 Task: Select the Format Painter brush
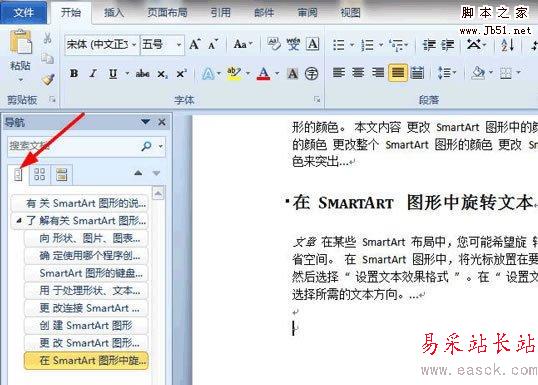click(48, 80)
